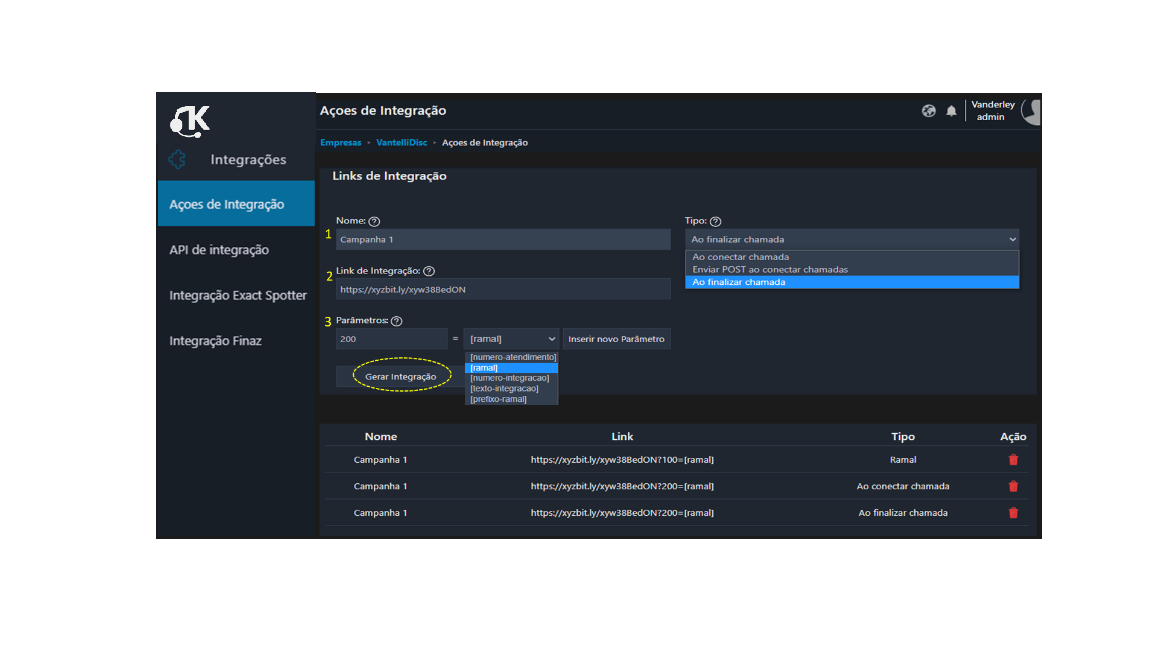
Task: Select [numero-atendimento] option
Action: pos(513,357)
